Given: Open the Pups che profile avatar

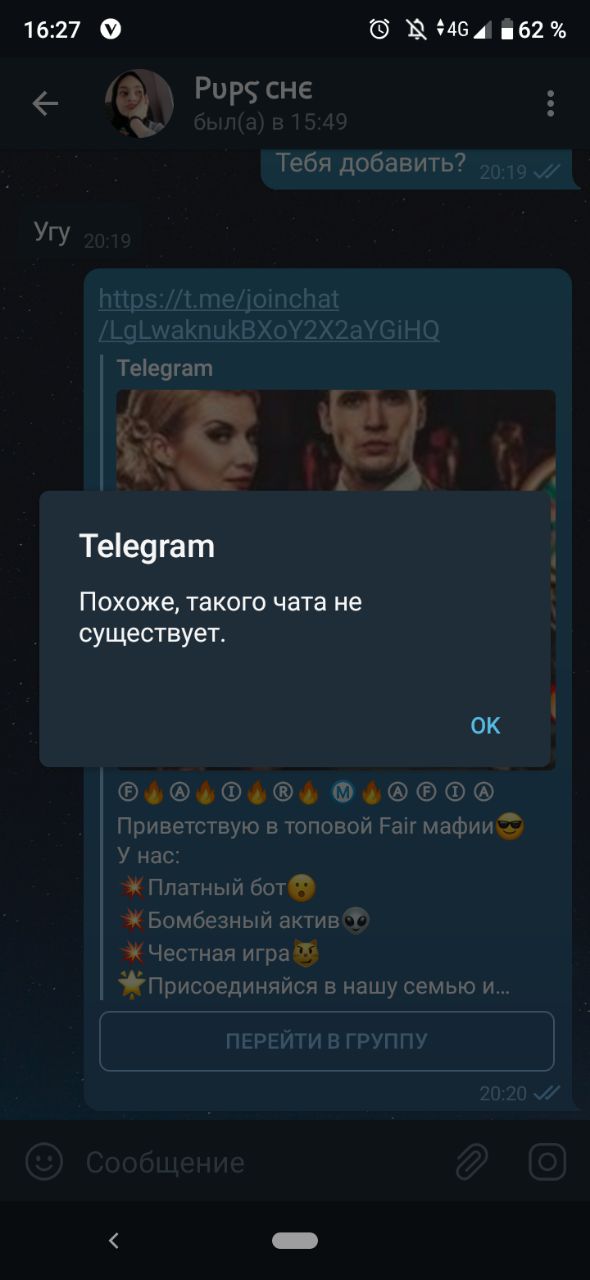Looking at the screenshot, I should [x=140, y=103].
